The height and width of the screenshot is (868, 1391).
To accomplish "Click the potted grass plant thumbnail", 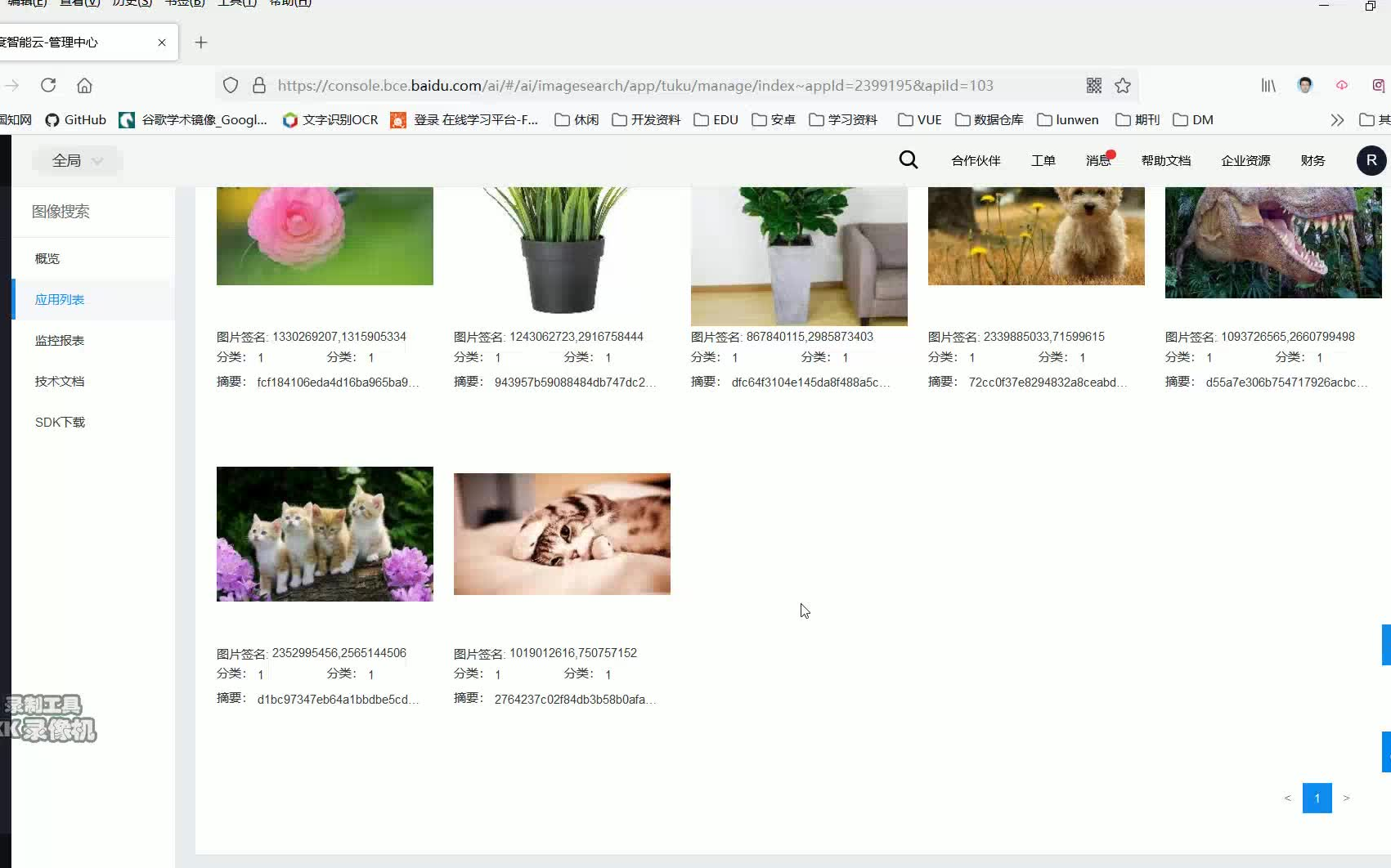I will 562,250.
